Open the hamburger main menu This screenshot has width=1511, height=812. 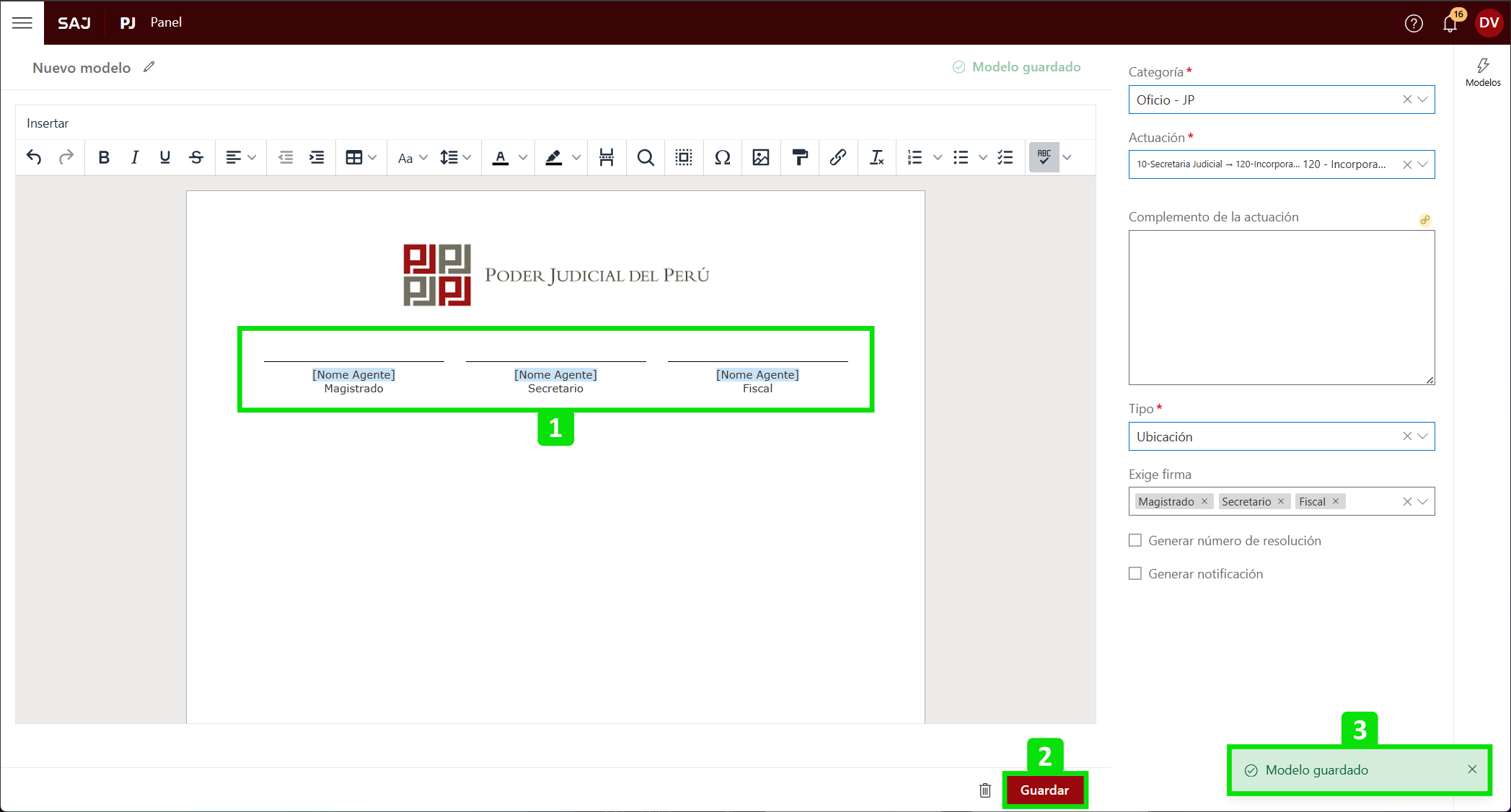(22, 23)
